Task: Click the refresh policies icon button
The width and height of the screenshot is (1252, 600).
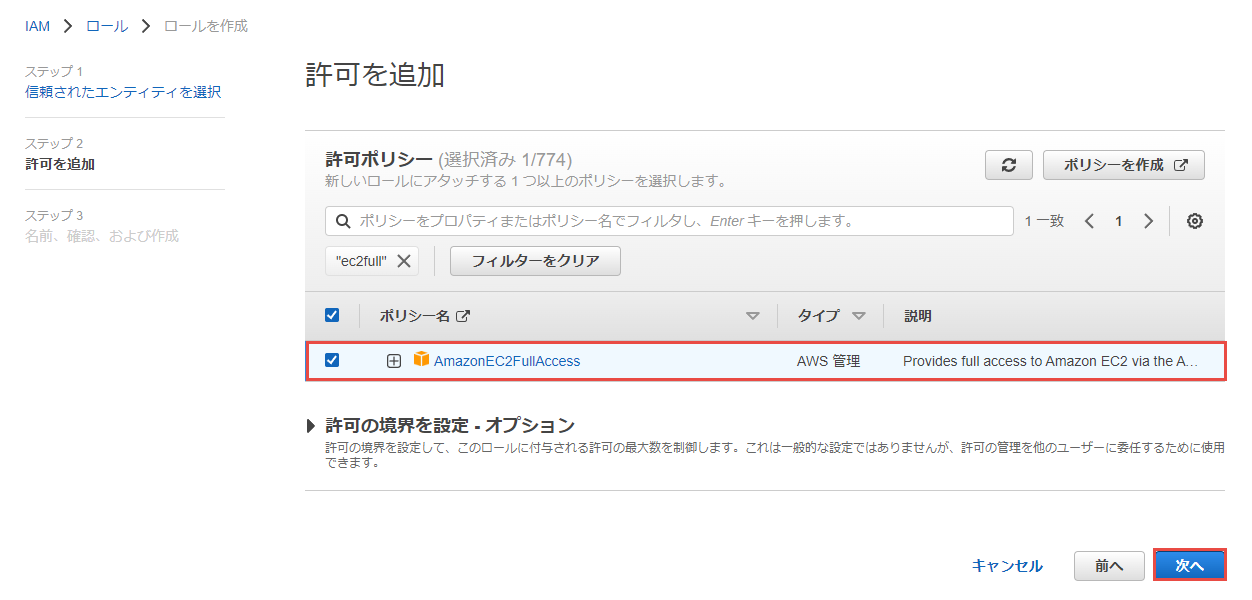Action: click(1008, 165)
